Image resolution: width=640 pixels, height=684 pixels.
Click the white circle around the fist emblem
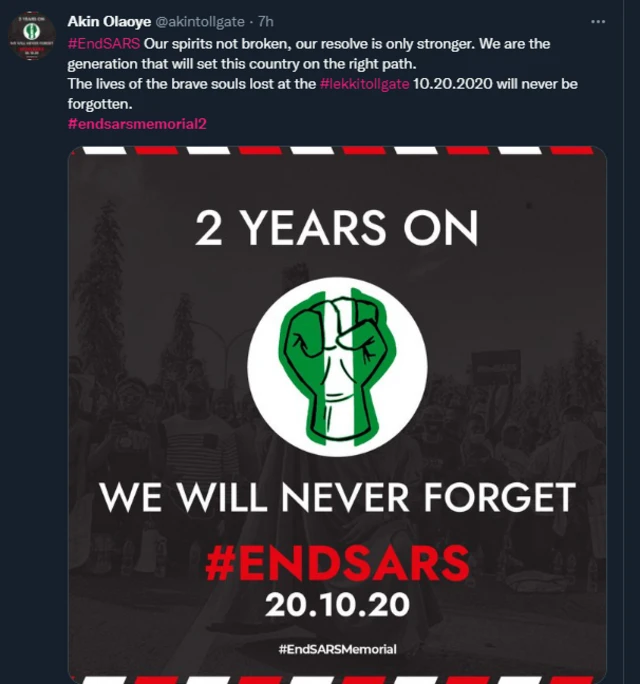[x=337, y=367]
